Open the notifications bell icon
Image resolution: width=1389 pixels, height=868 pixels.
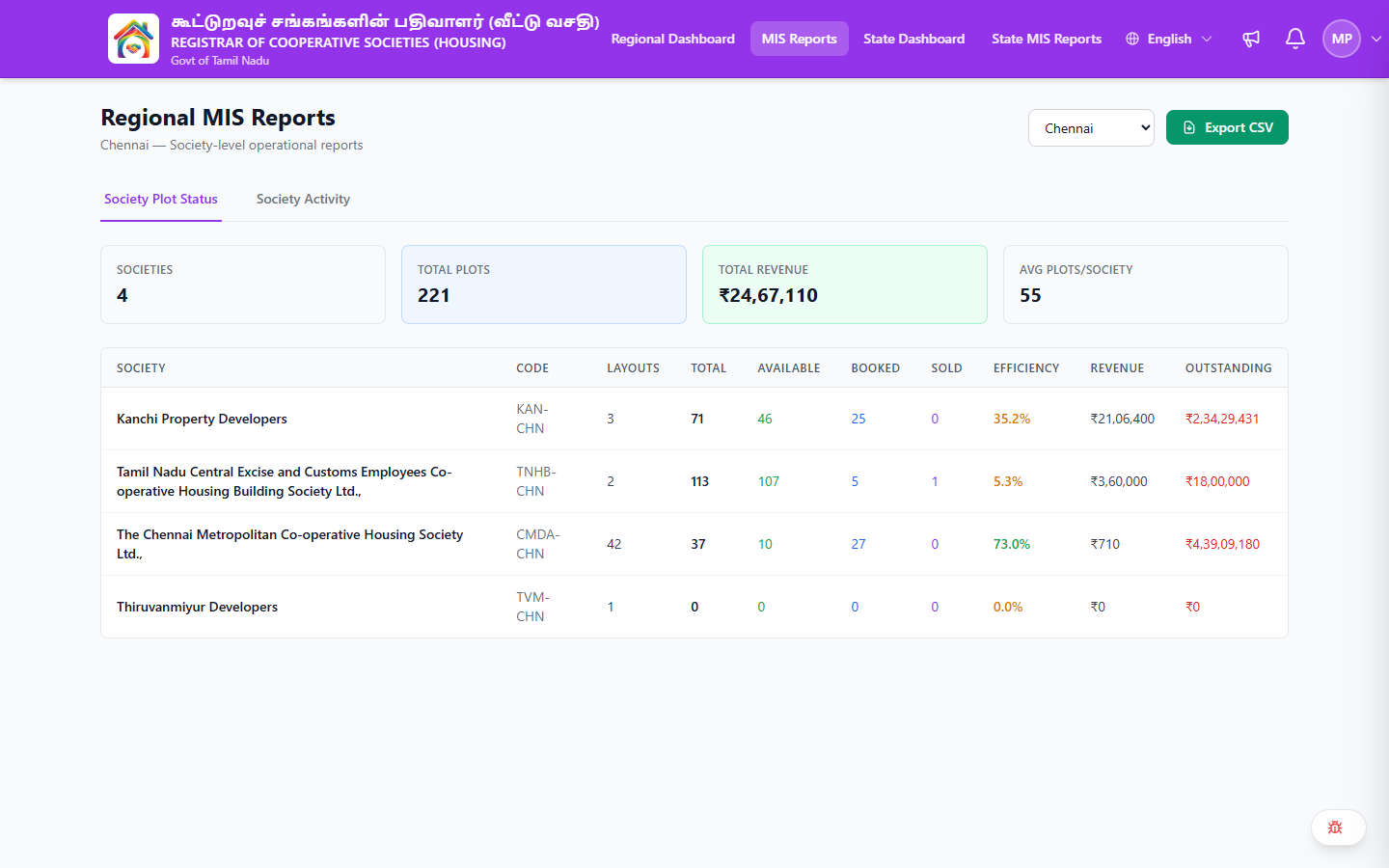tap(1295, 39)
